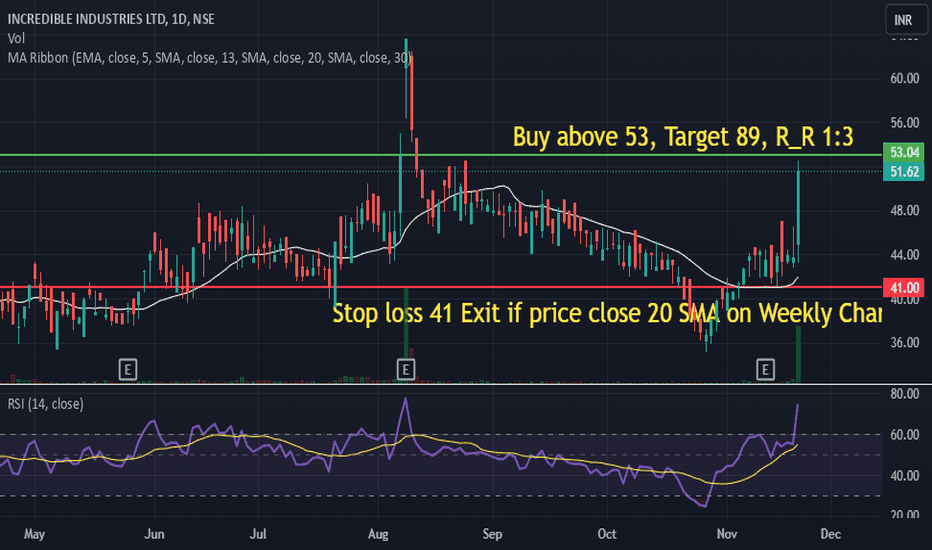Click the Nov label on time axis
Image resolution: width=932 pixels, height=550 pixels.
click(x=727, y=534)
